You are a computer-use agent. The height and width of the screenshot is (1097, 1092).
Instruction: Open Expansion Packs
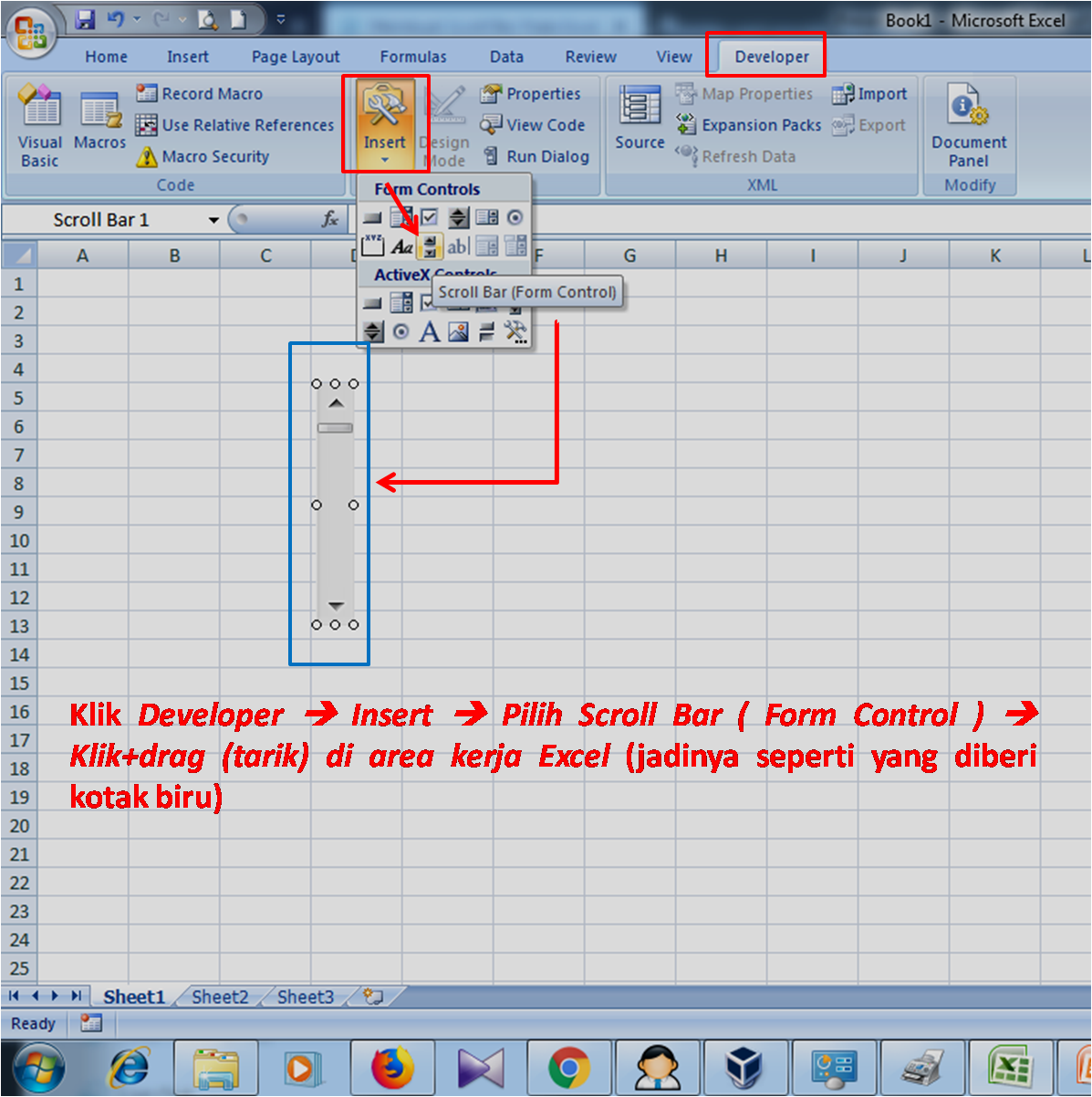748,125
